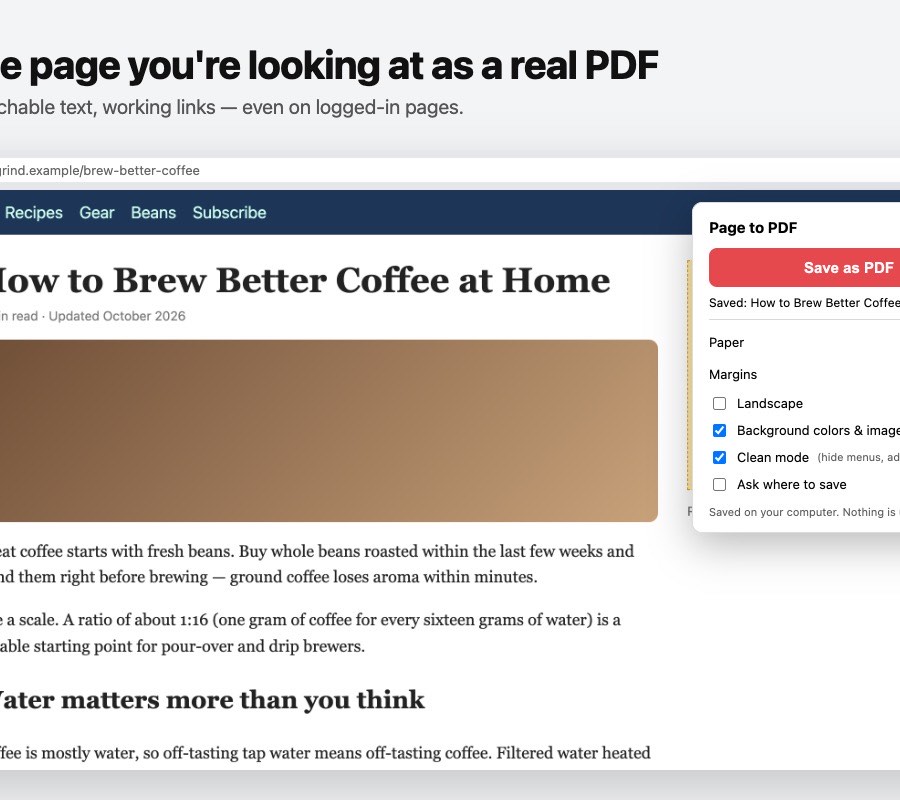Click the Margins label in popup
The width and height of the screenshot is (900, 800).
coord(733,375)
